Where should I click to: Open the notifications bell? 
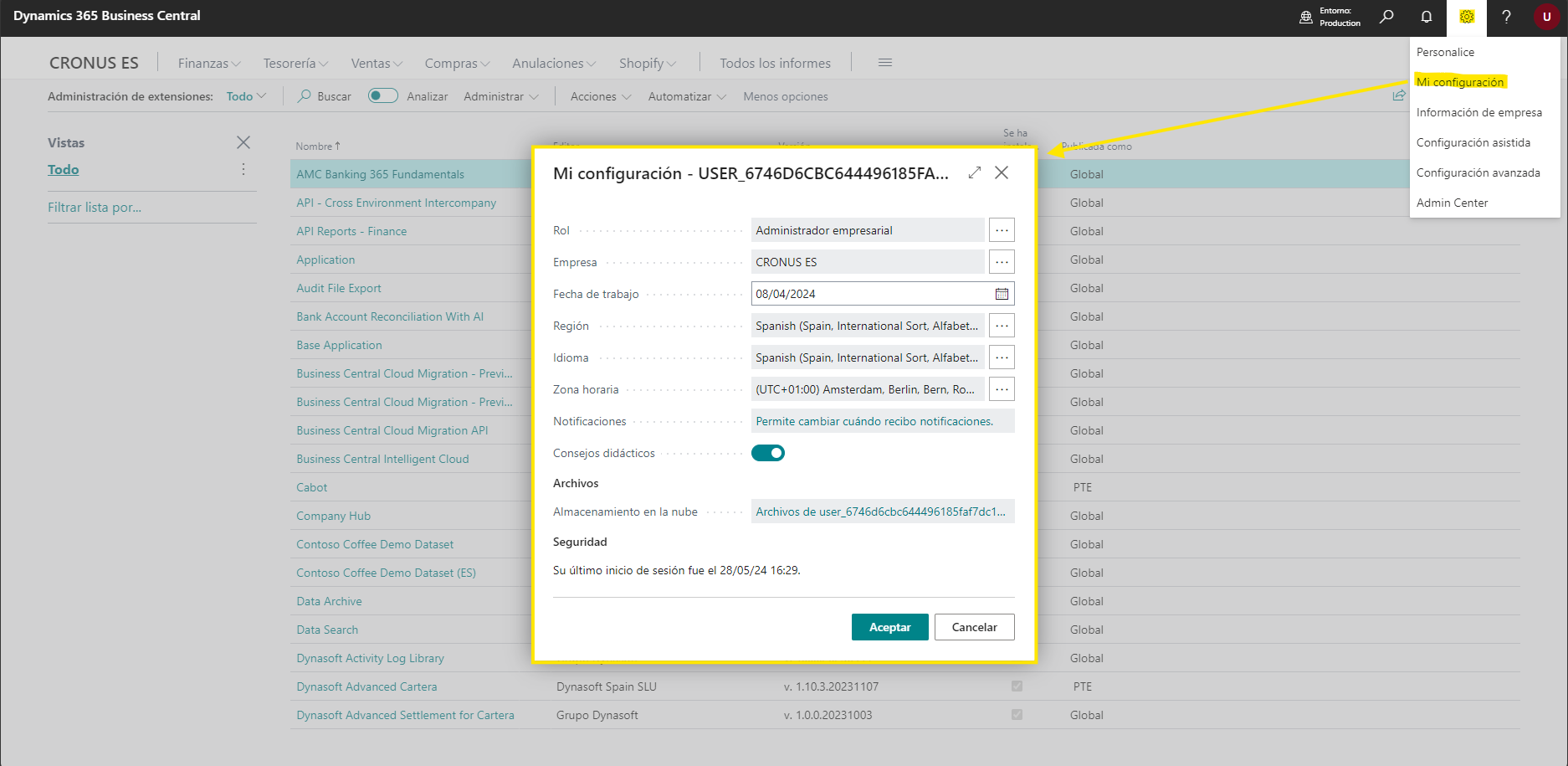[1427, 17]
